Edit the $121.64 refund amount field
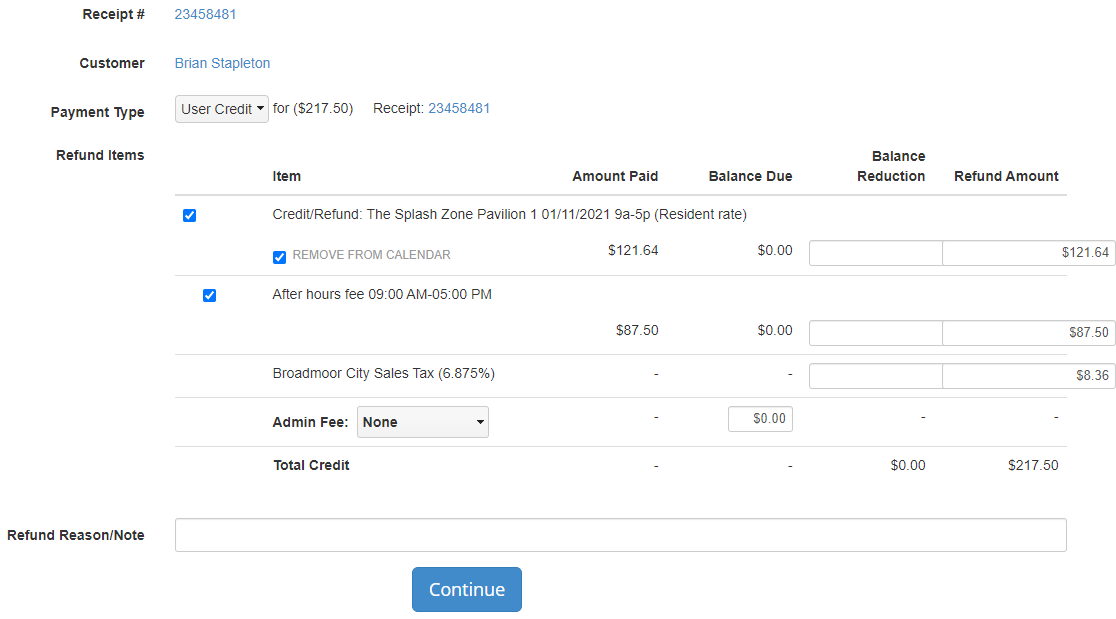Viewport: 1116px width, 619px height. coord(1028,253)
